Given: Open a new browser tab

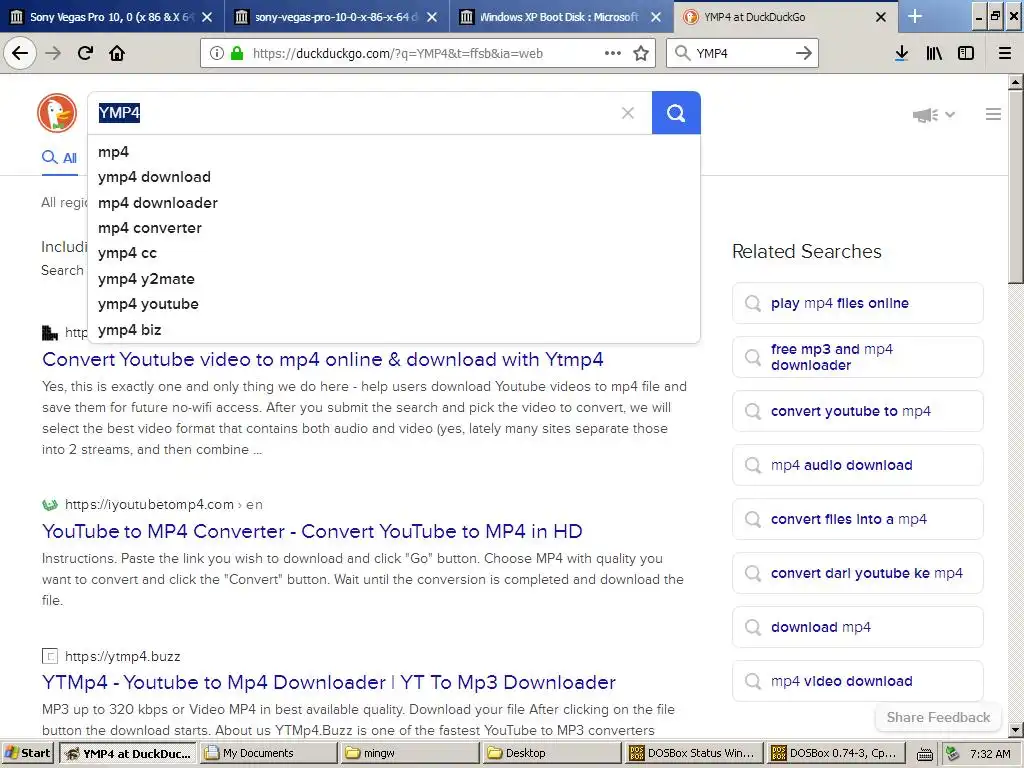Looking at the screenshot, I should pyautogui.click(x=915, y=16).
